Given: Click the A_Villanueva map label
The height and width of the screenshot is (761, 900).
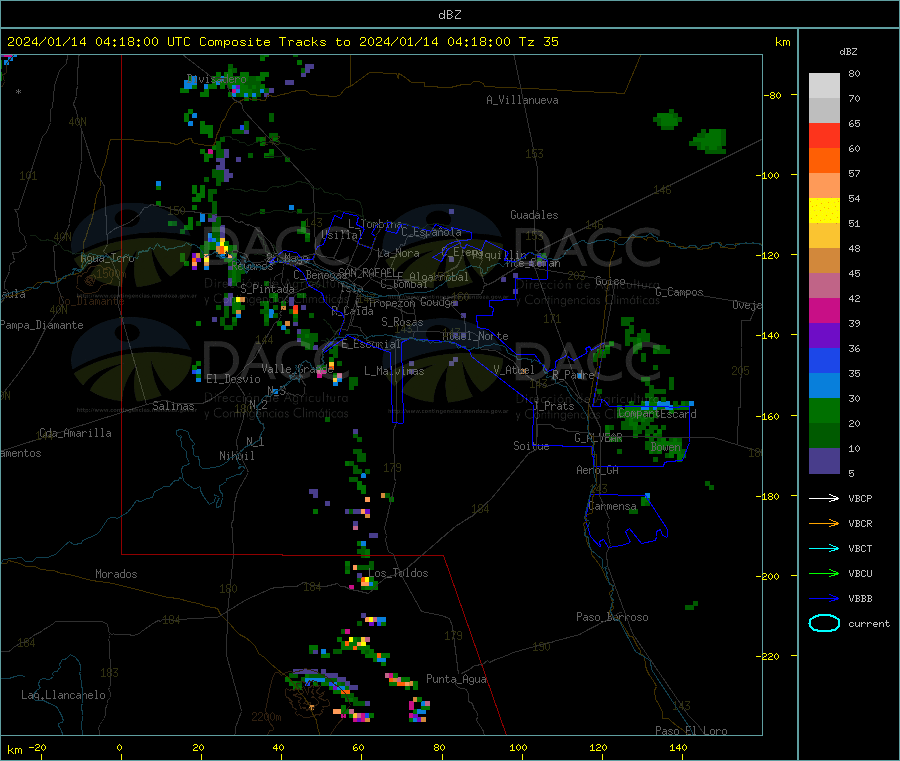Looking at the screenshot, I should [x=522, y=100].
